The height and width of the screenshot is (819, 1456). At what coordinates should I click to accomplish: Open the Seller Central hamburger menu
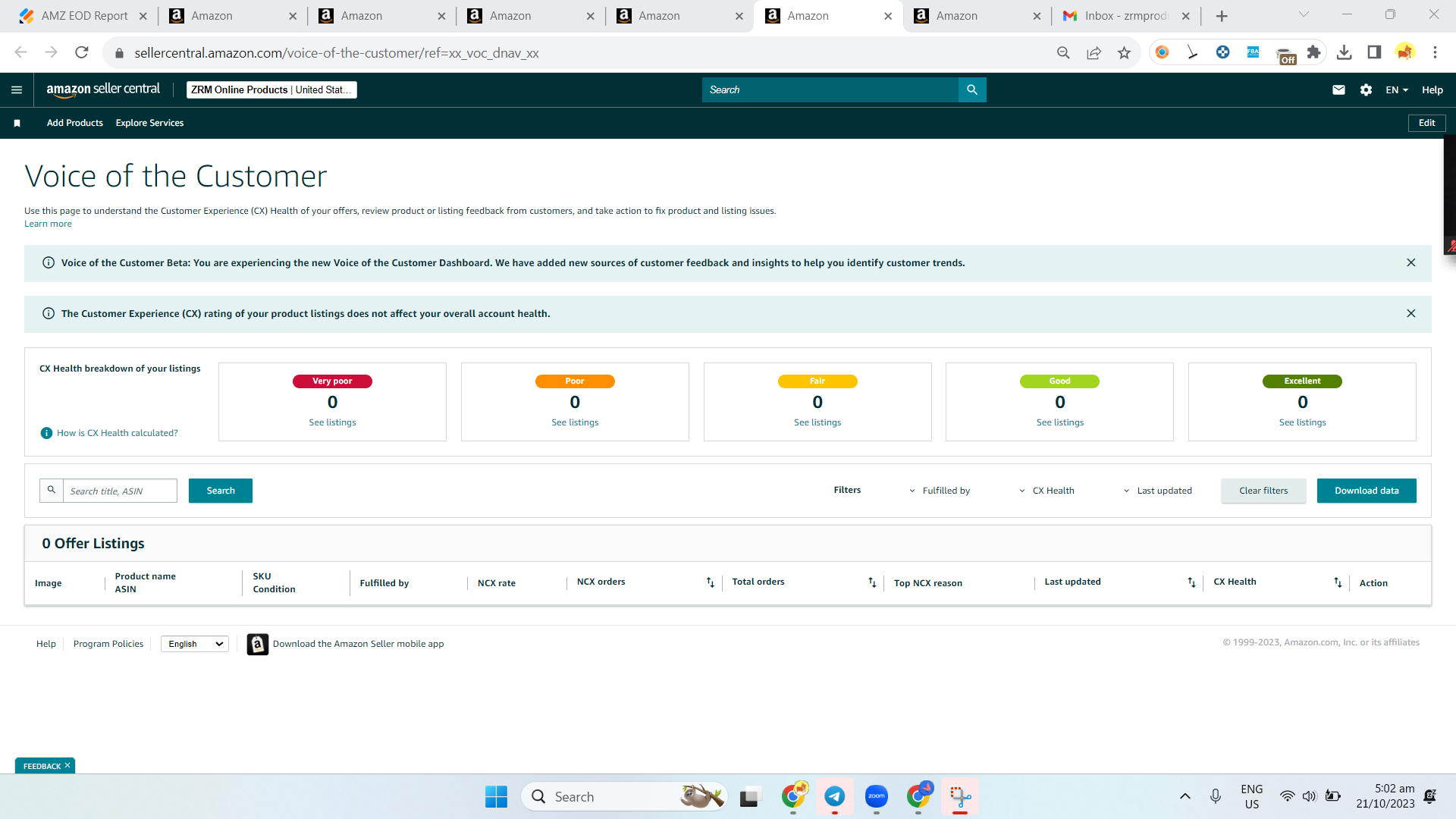pos(17,89)
